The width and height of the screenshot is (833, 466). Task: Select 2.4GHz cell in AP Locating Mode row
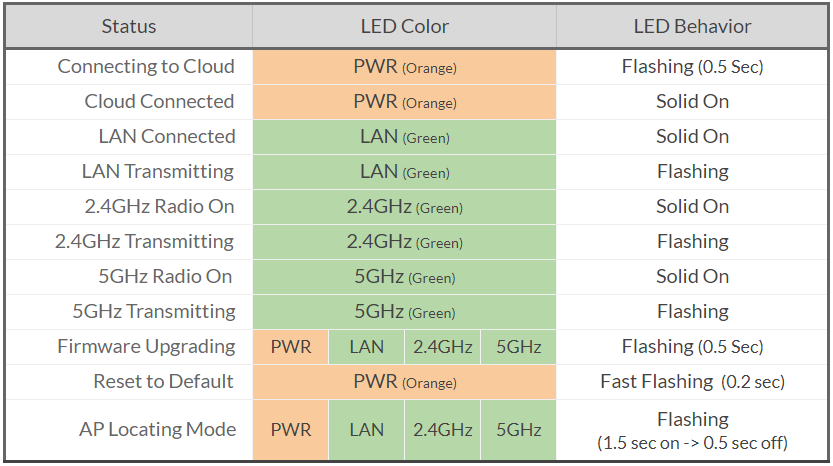pos(443,430)
